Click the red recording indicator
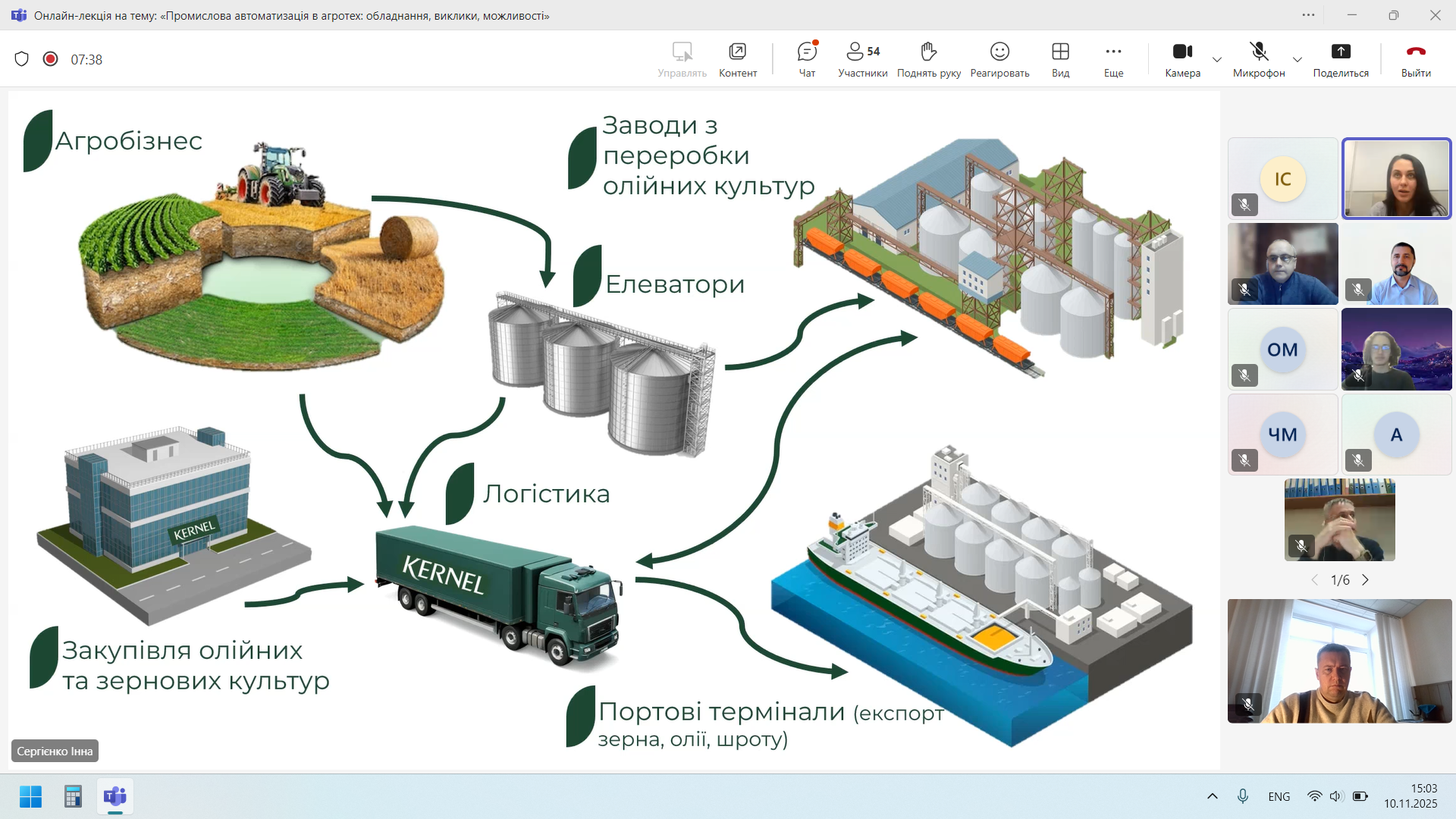Screen dimensions: 1456x819 pos(50,59)
